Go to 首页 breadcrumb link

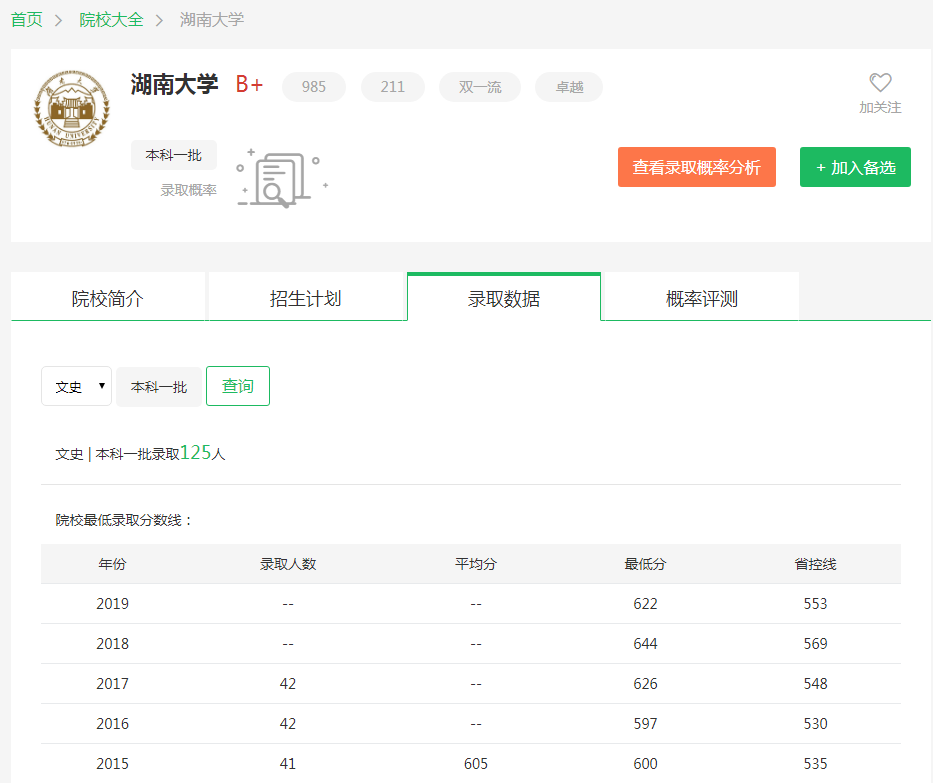coord(27,20)
